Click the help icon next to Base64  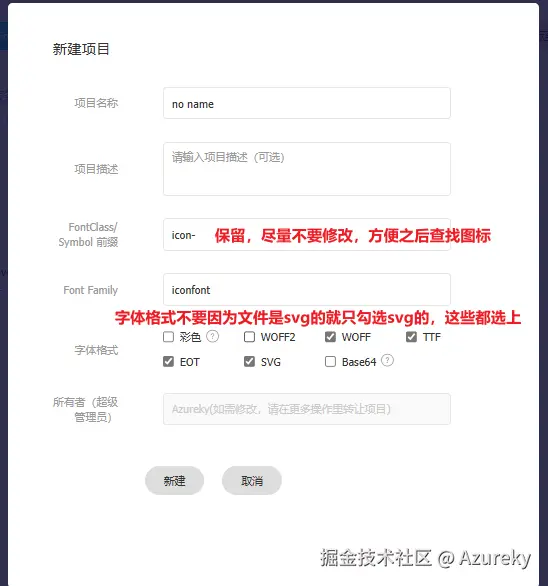pos(387,360)
